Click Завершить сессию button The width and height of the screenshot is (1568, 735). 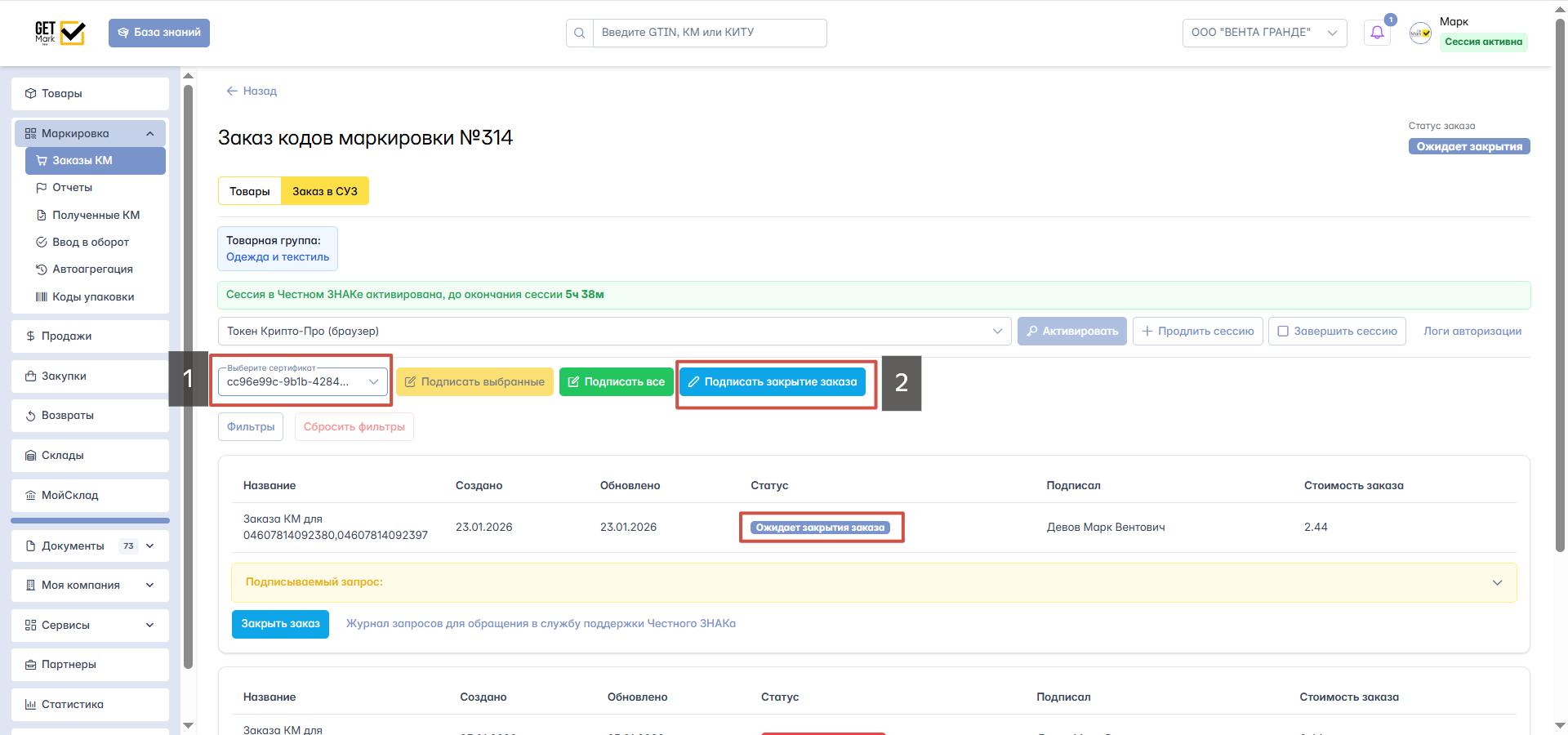pos(1337,332)
